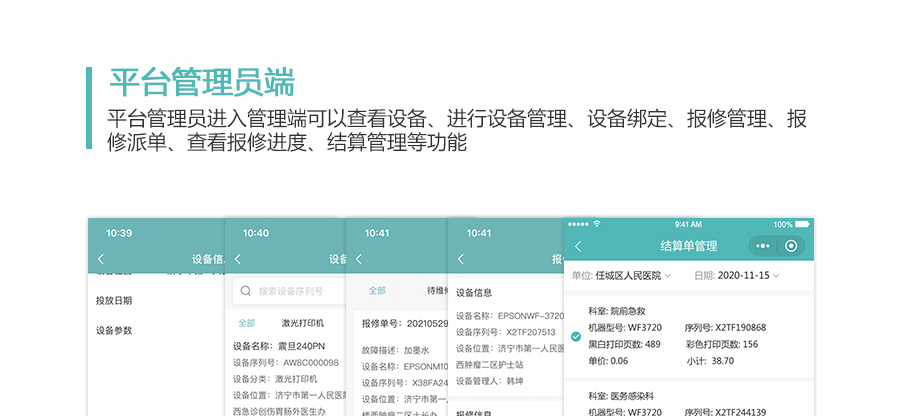Toggle the checkmark for 院前急救 settlement record

pyautogui.click(x=575, y=336)
